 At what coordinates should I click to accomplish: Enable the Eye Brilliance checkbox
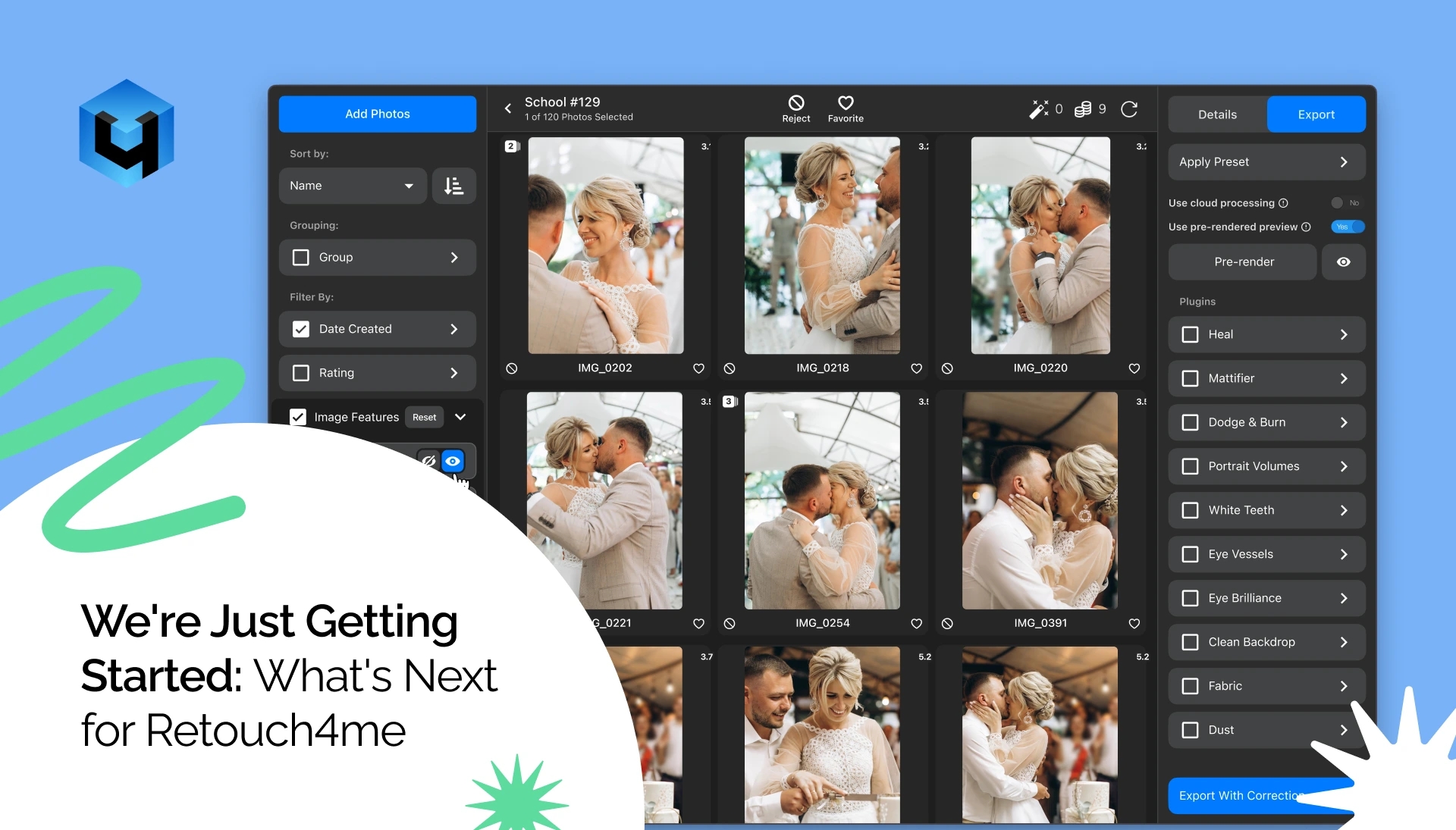pyautogui.click(x=1191, y=598)
